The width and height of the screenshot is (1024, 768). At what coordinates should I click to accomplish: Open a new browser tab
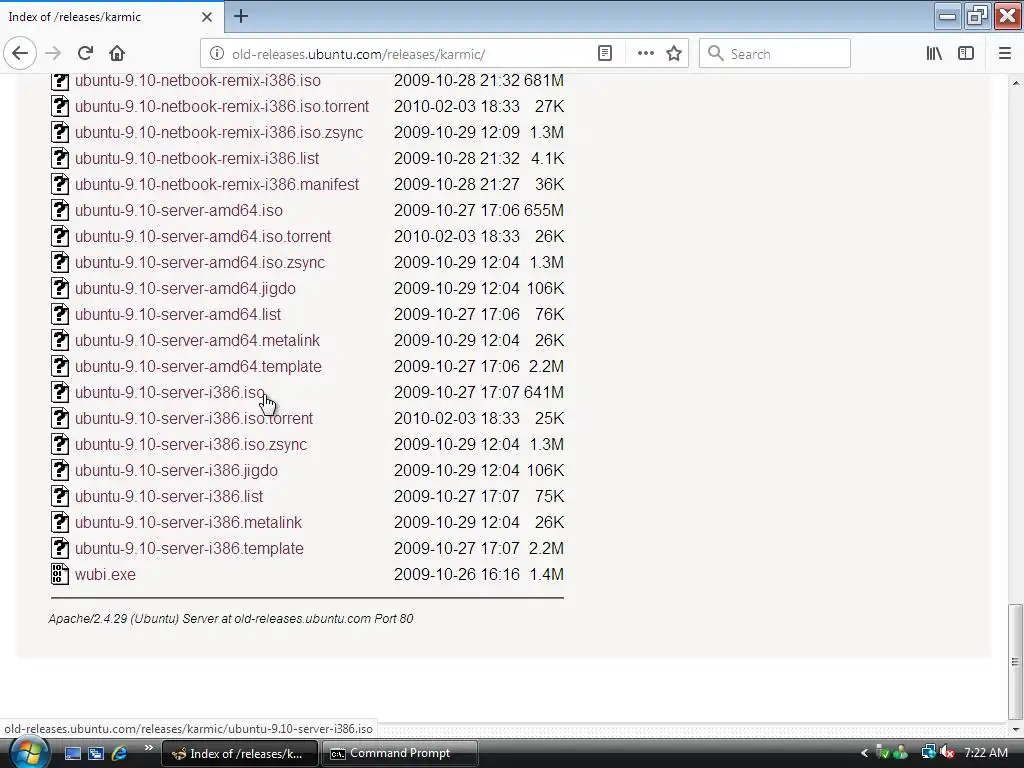coord(240,16)
